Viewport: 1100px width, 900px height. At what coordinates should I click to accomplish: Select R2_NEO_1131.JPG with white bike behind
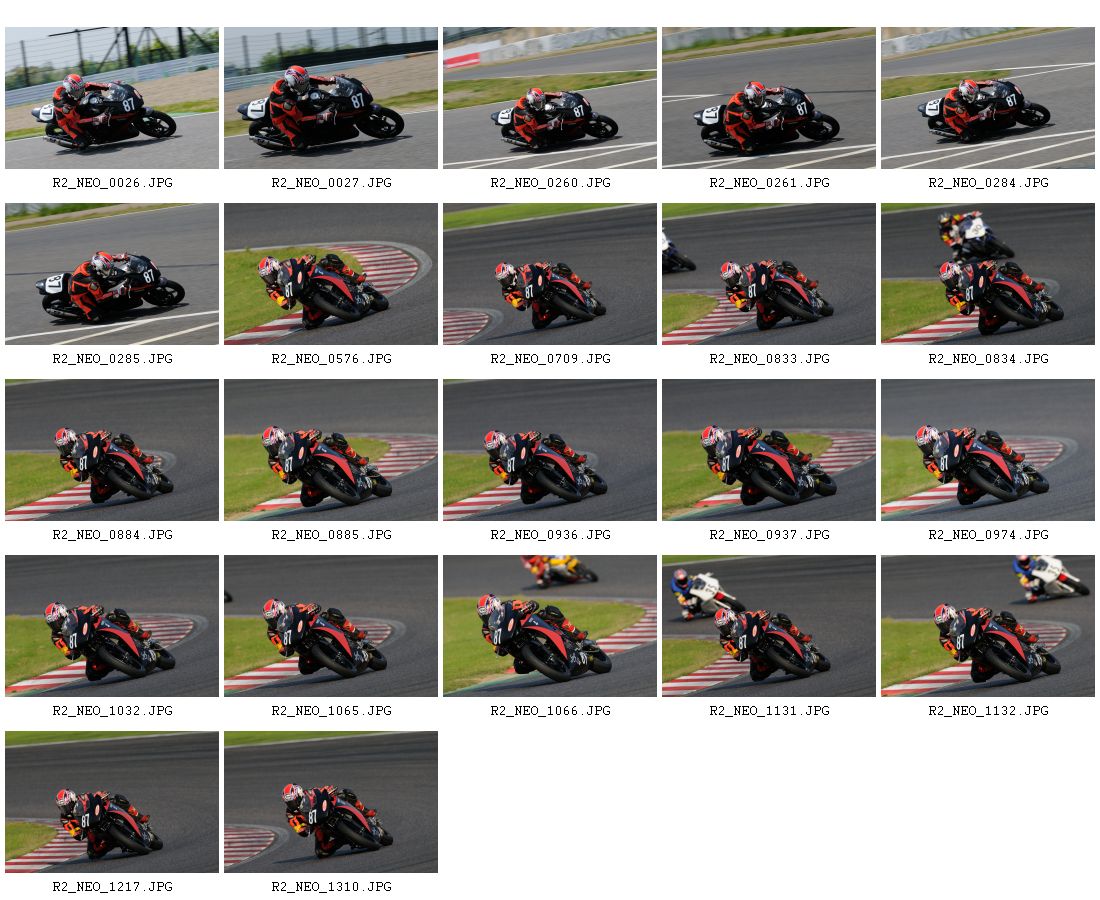pos(768,626)
